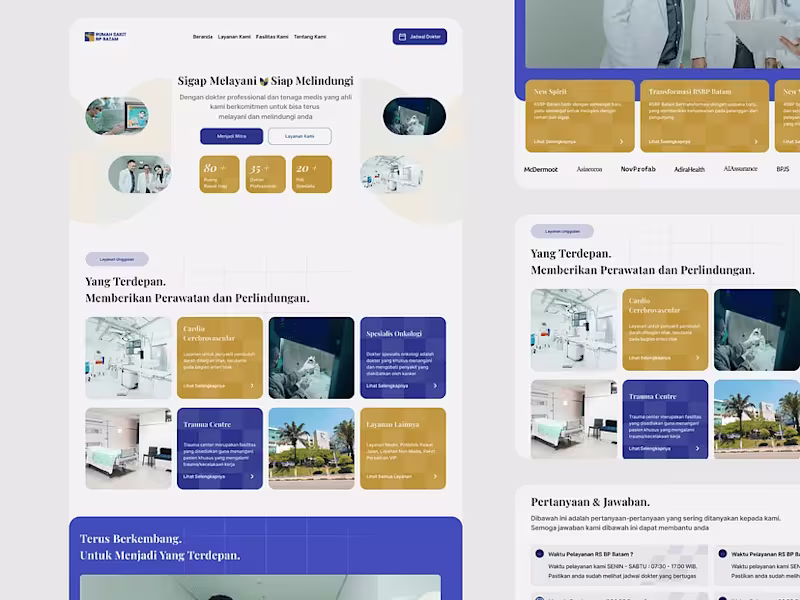Open the Beranda menu item
This screenshot has height=600, width=800.
[203, 37]
